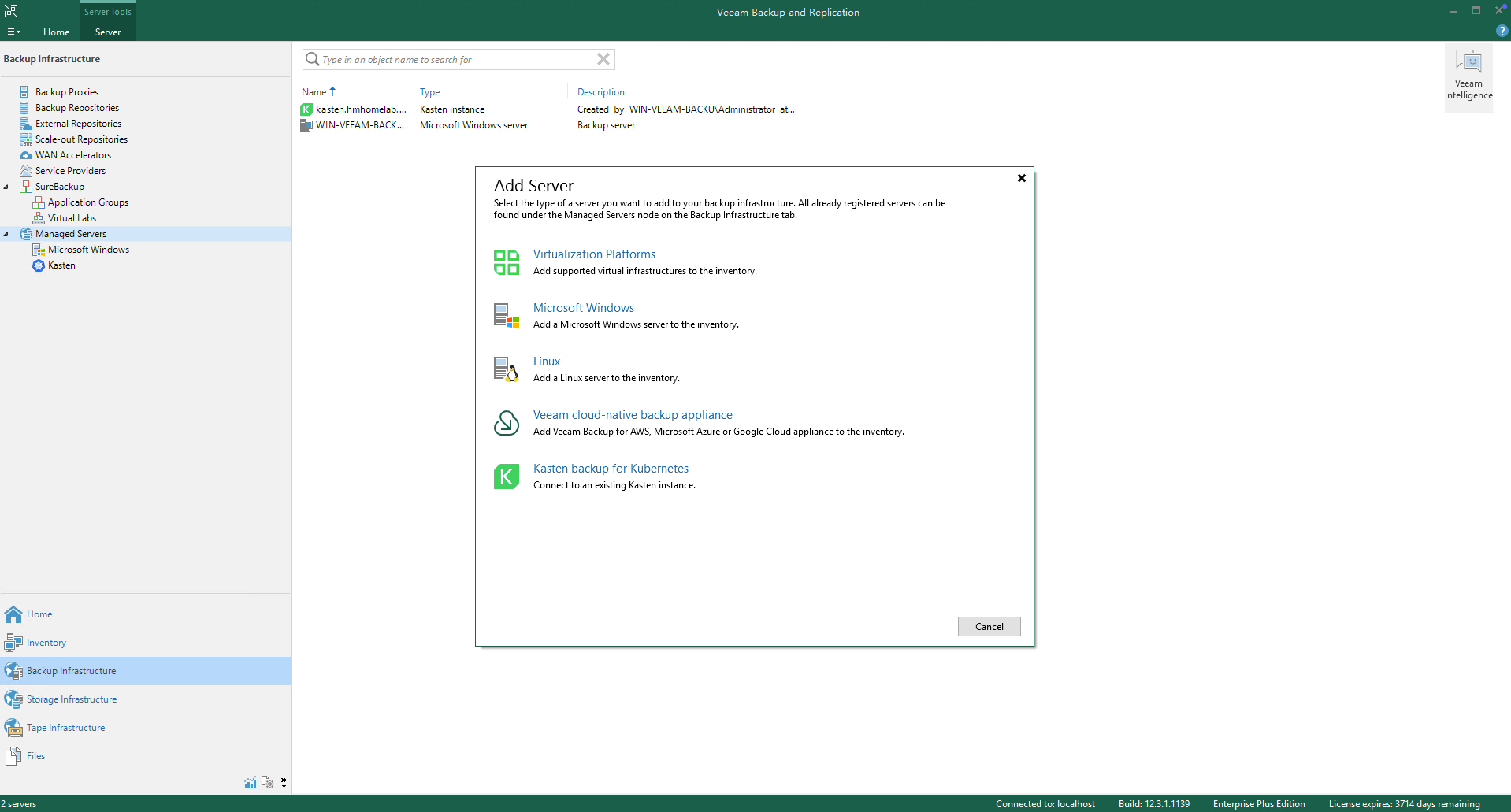
Task: Open the main hamburger menu dropdown
Action: [x=13, y=32]
